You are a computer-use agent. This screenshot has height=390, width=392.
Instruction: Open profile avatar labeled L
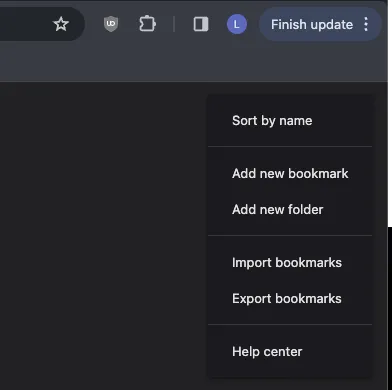tap(237, 24)
